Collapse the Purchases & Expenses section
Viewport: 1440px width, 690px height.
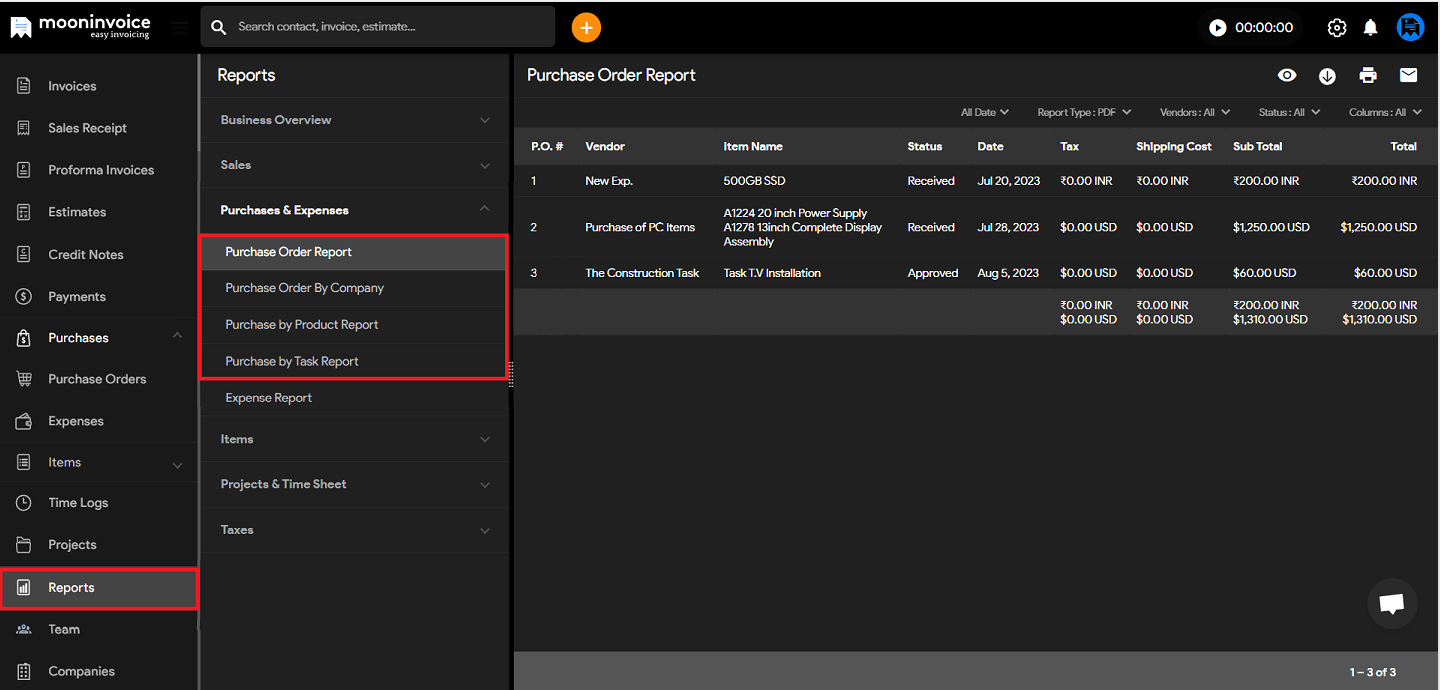[354, 210]
